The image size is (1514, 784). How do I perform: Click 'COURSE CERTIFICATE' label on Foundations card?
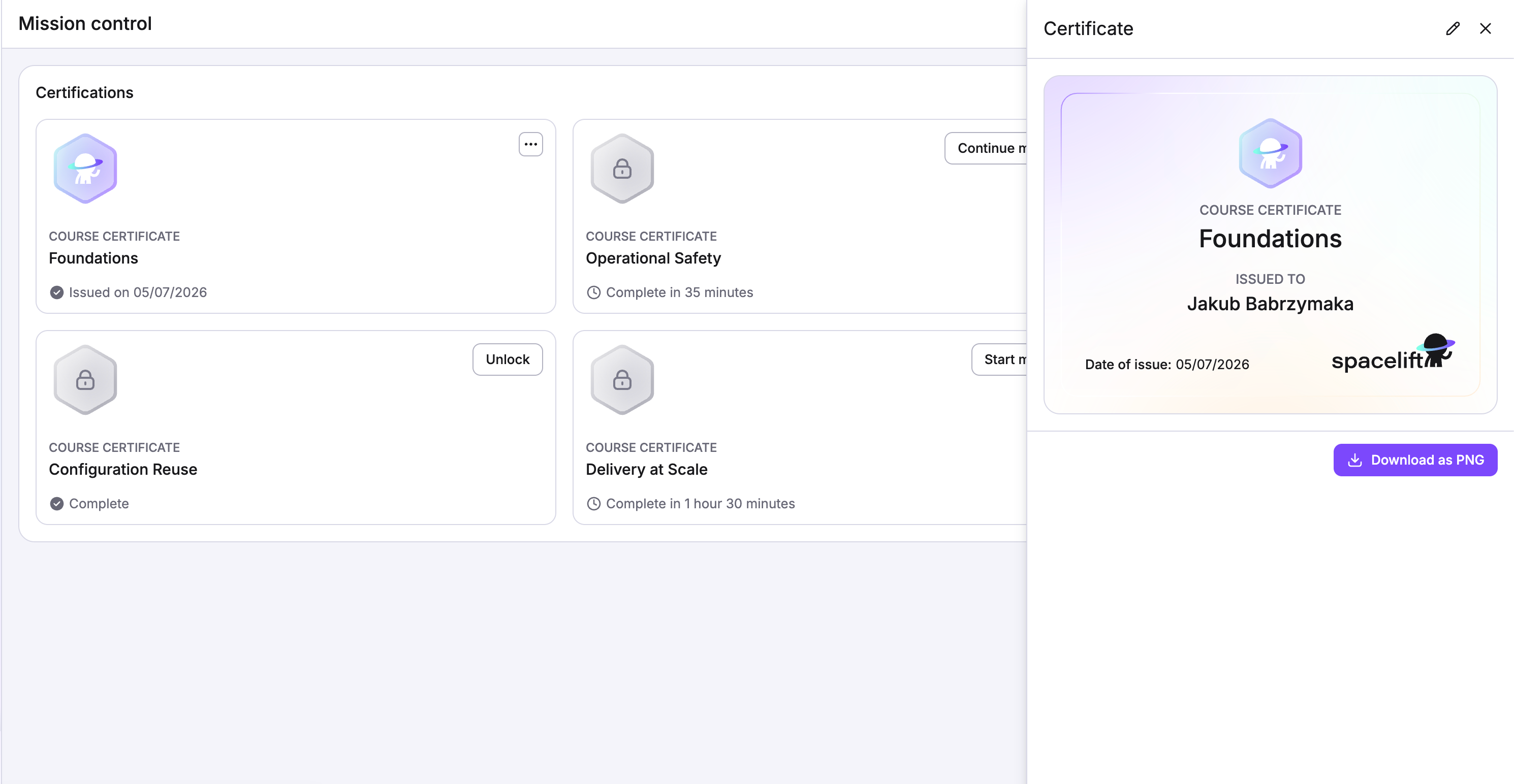pyautogui.click(x=114, y=237)
